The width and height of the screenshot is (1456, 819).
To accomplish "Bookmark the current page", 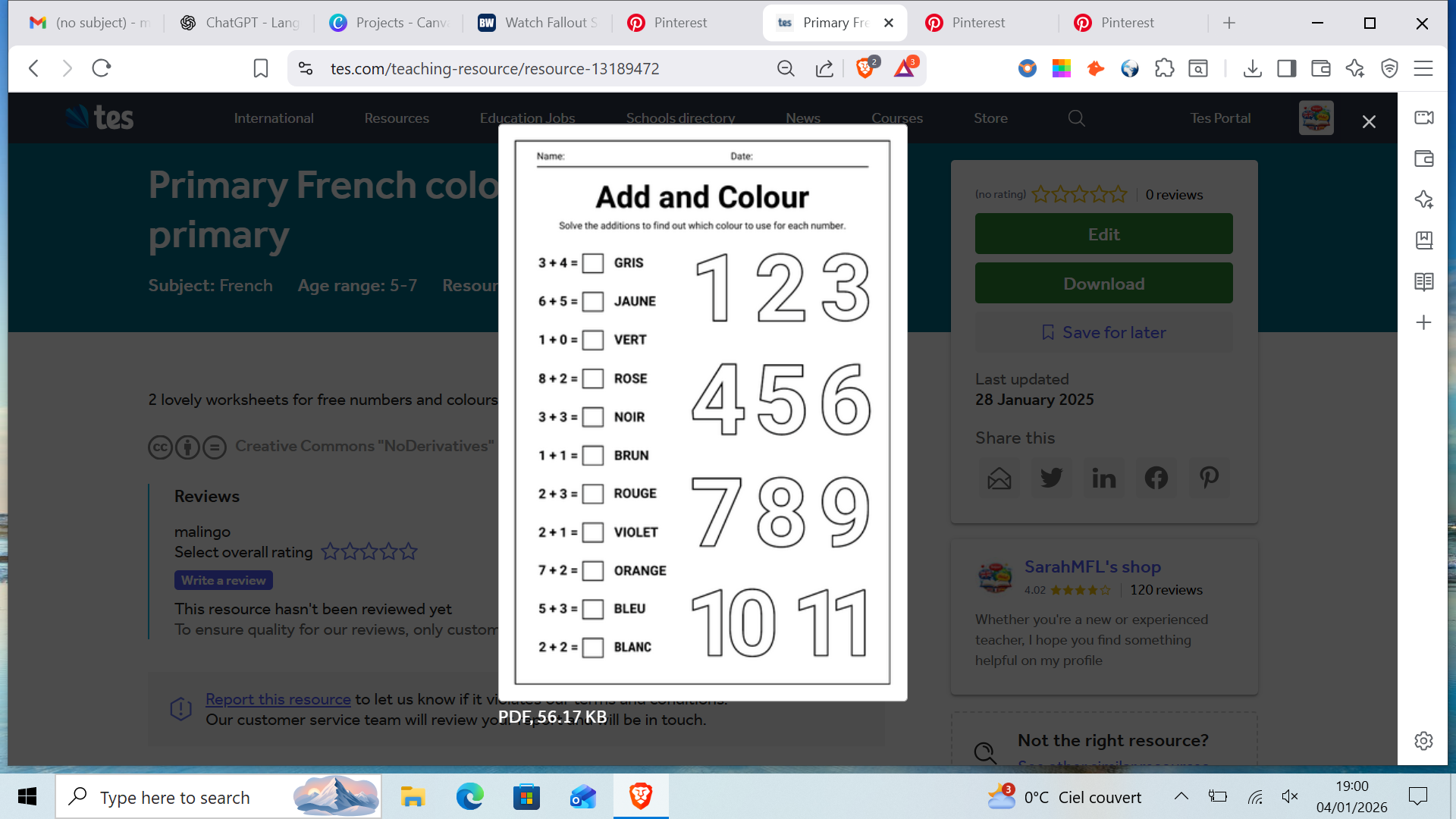I will [260, 68].
